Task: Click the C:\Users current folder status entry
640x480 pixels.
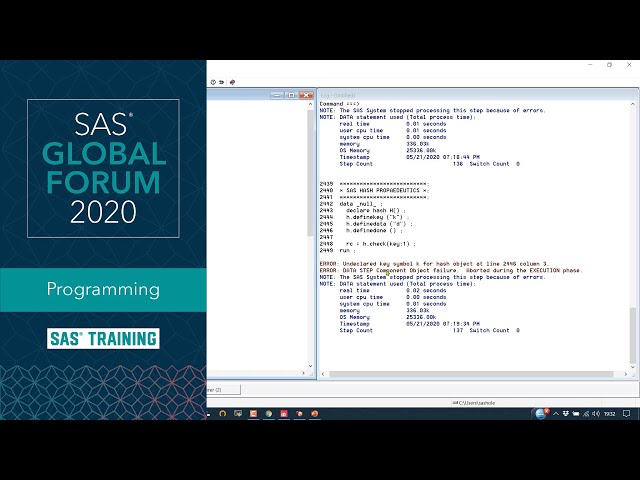Action: 473,403
